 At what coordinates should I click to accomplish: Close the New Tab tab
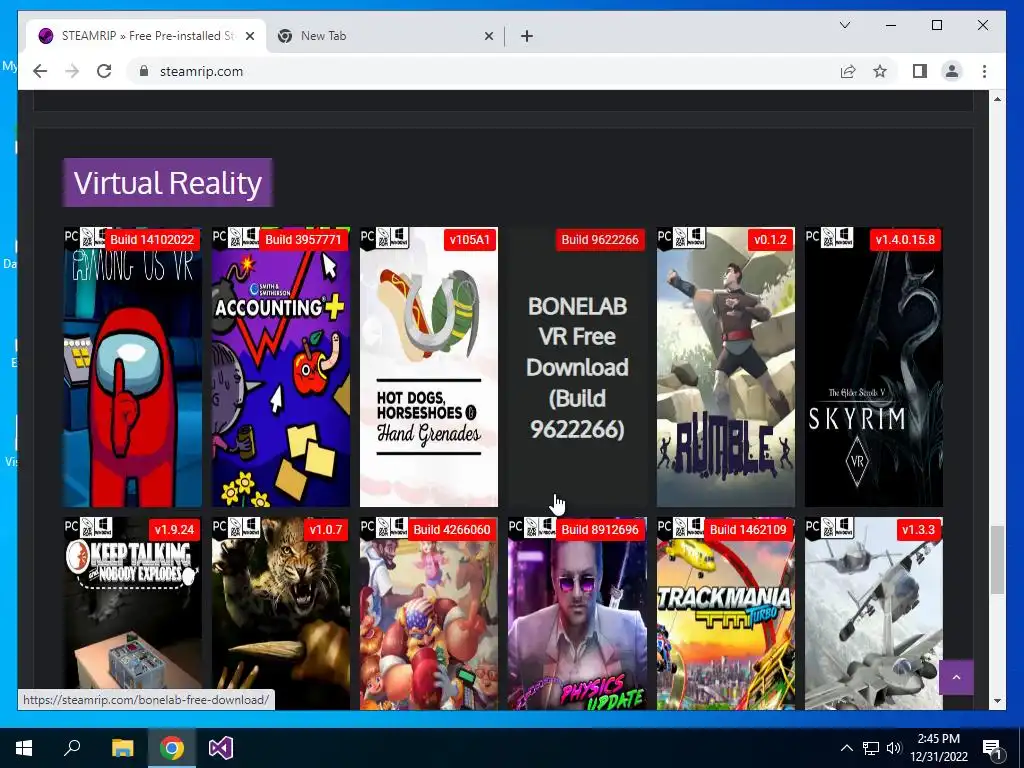click(x=488, y=36)
